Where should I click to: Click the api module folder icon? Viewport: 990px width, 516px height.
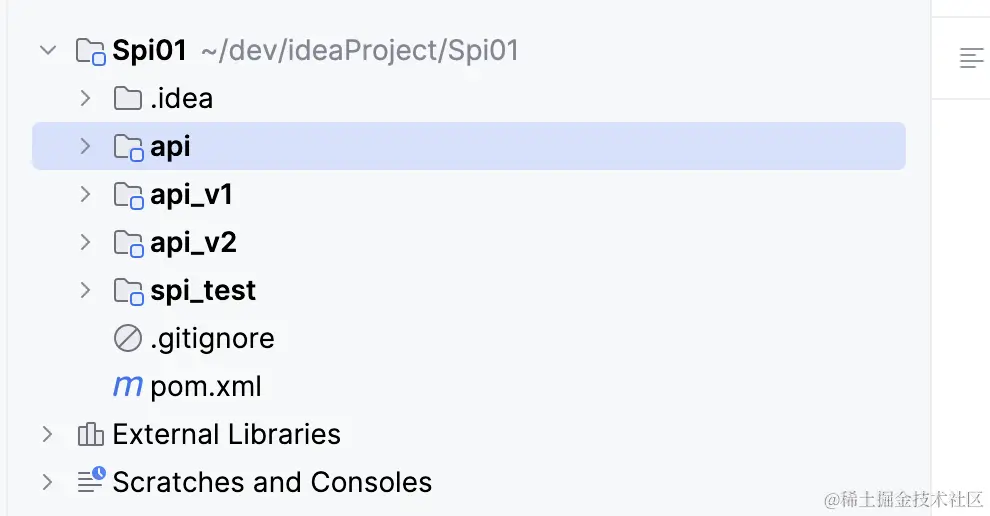[x=128, y=147]
